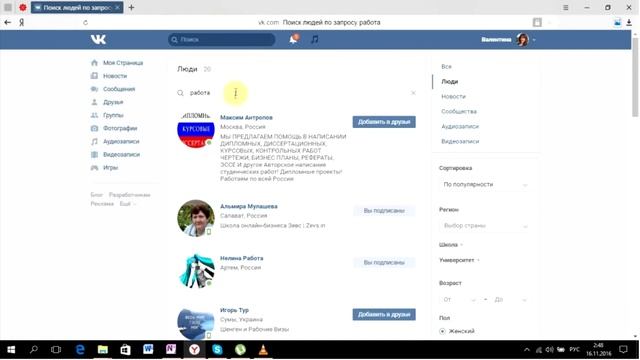Image resolution: width=640 pixels, height=360 pixels.
Task: Click the Аудиозаписи note icon in sidebar
Action: (x=94, y=141)
